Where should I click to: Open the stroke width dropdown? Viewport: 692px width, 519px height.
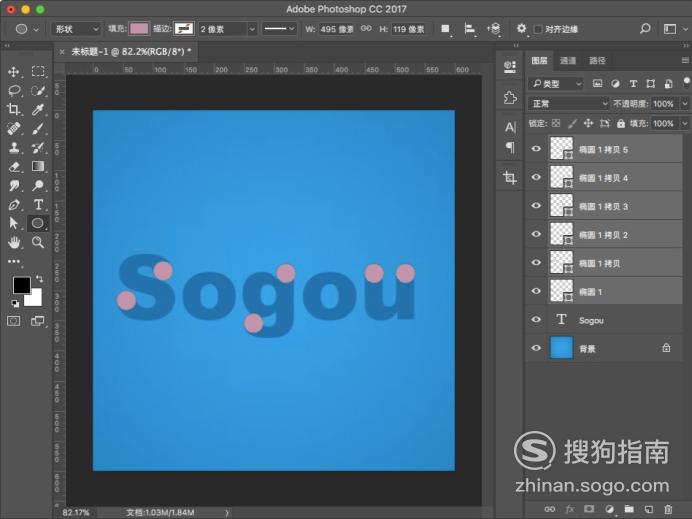coord(252,29)
